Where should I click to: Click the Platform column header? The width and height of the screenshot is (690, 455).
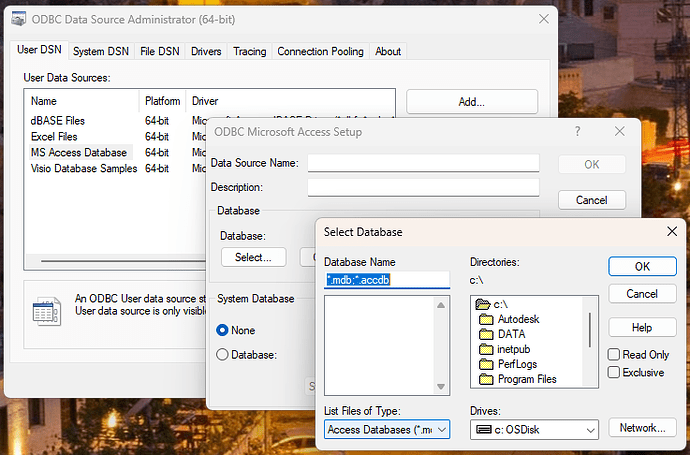(162, 101)
